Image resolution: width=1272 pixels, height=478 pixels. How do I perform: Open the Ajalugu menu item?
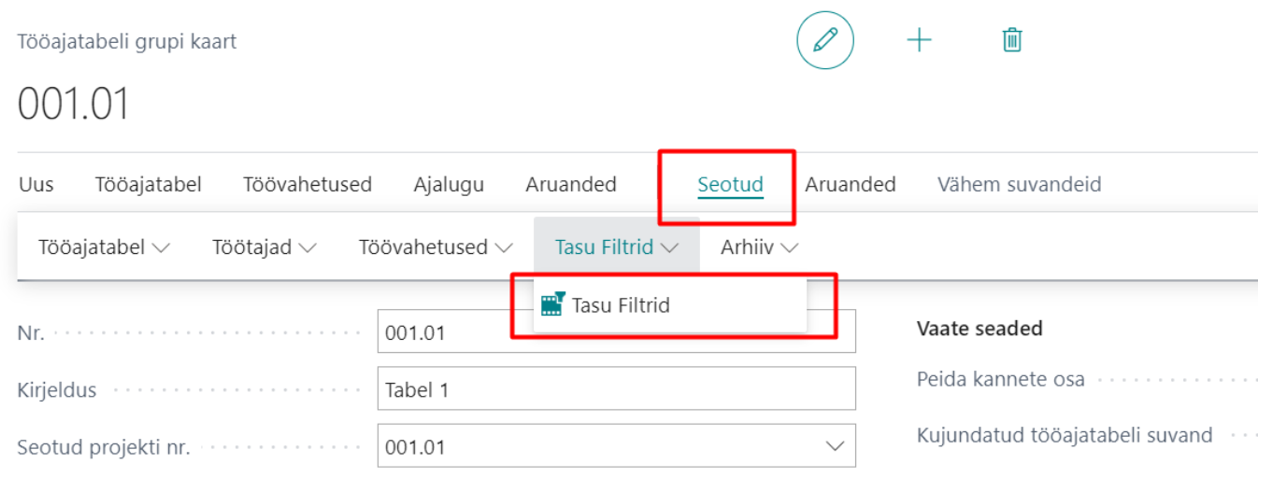[x=449, y=185]
